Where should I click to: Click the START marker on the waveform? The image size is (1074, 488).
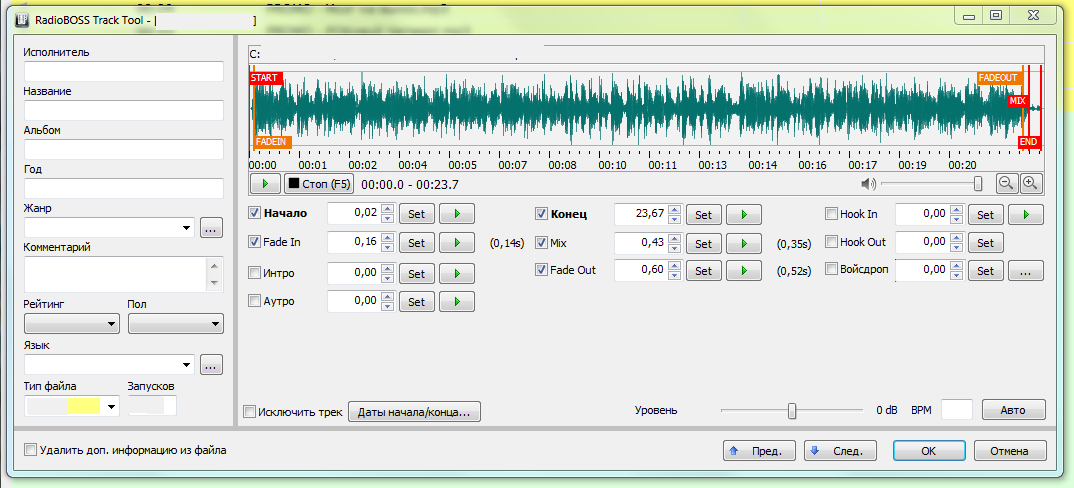coord(264,78)
